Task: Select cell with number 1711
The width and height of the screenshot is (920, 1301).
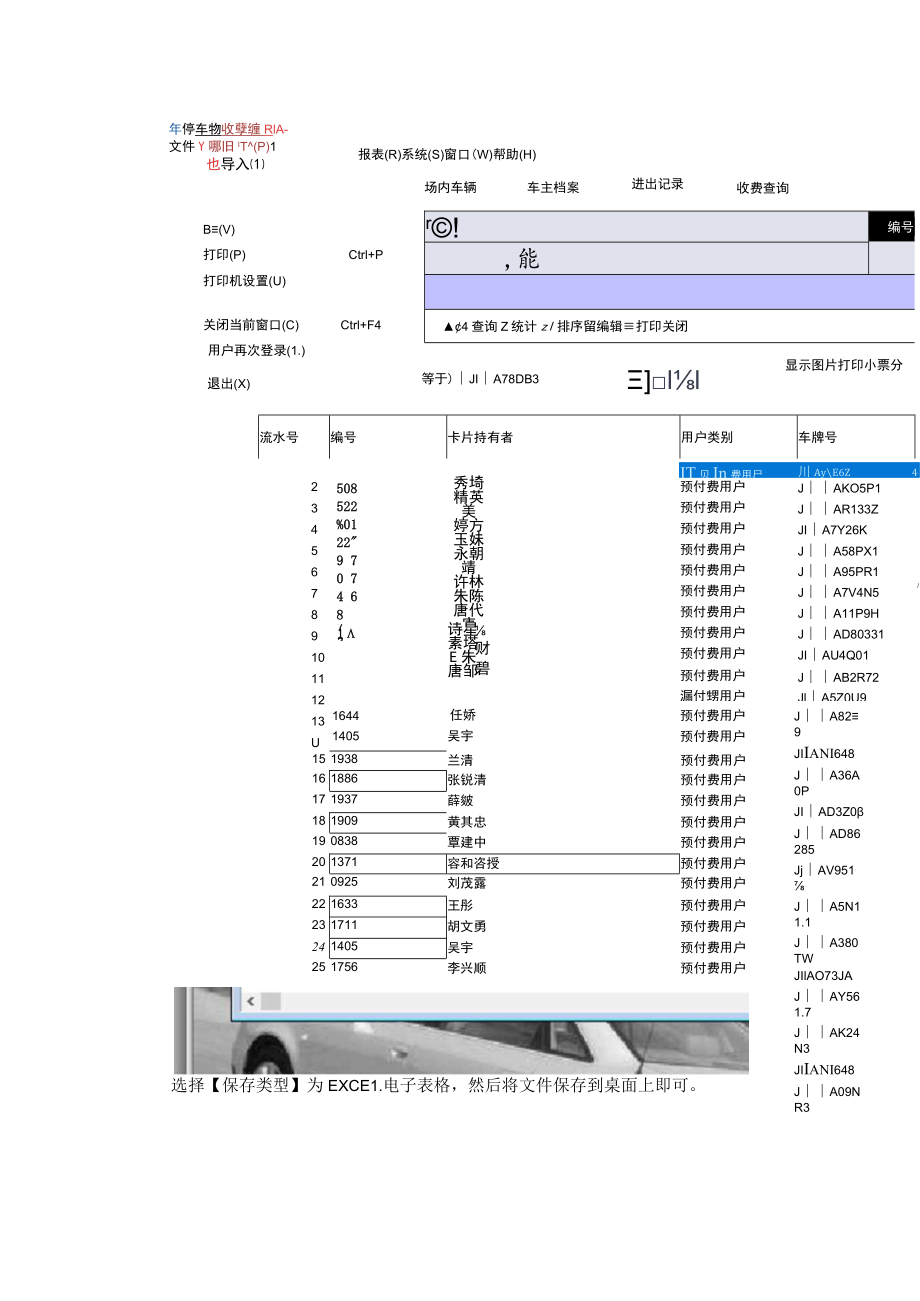Action: (x=344, y=925)
